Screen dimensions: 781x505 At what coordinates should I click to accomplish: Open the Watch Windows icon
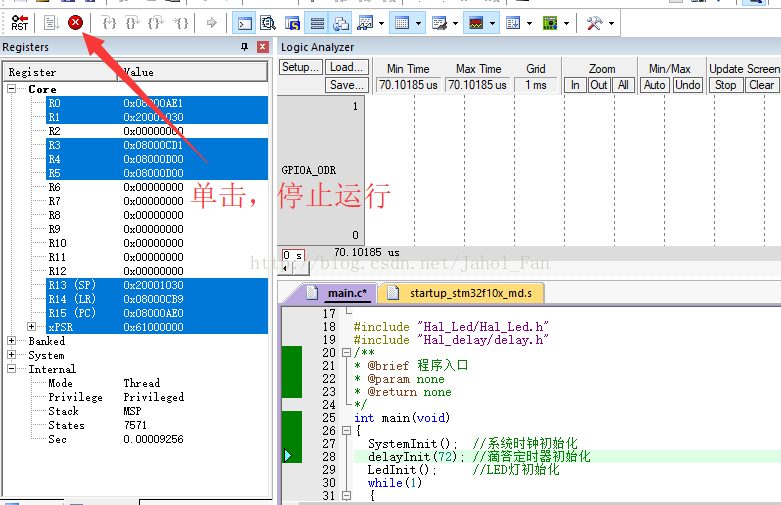pyautogui.click(x=365, y=23)
